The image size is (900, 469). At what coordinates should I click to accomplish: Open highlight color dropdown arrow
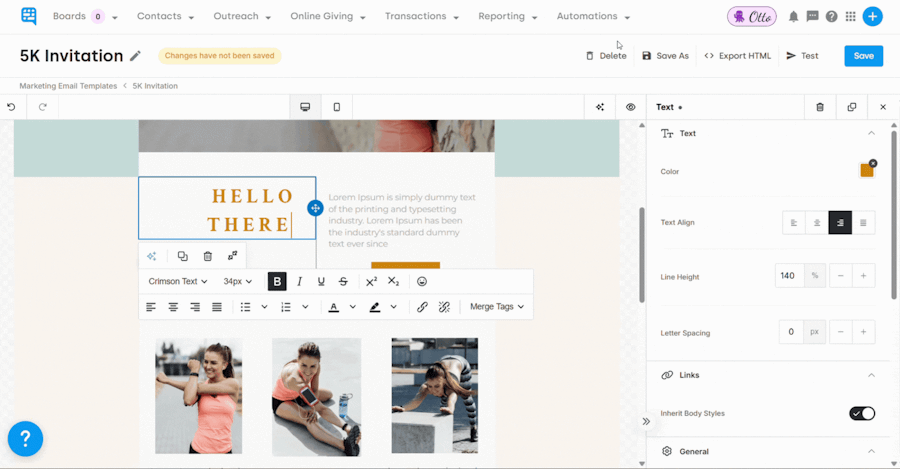click(x=394, y=307)
